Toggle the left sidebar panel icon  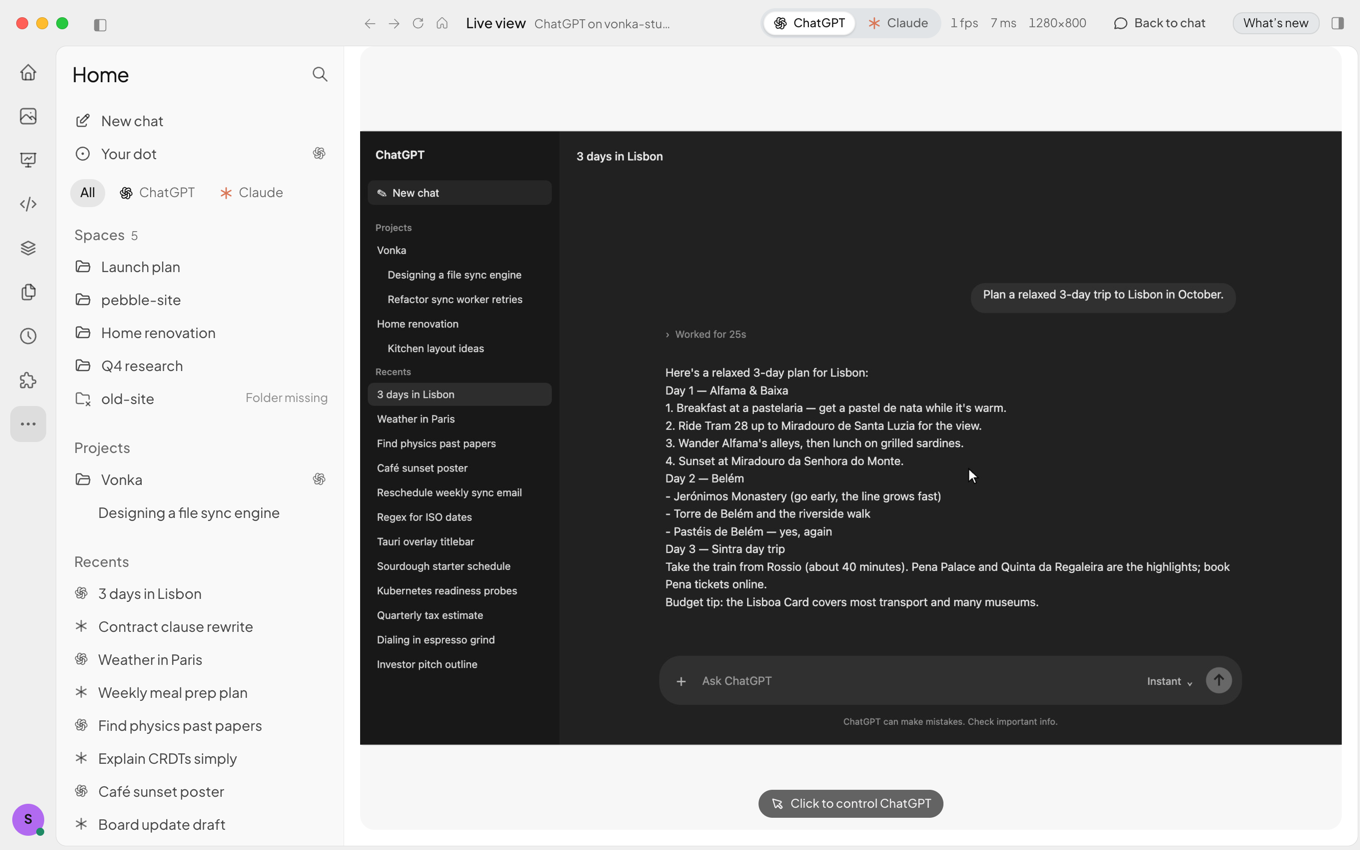coord(100,24)
